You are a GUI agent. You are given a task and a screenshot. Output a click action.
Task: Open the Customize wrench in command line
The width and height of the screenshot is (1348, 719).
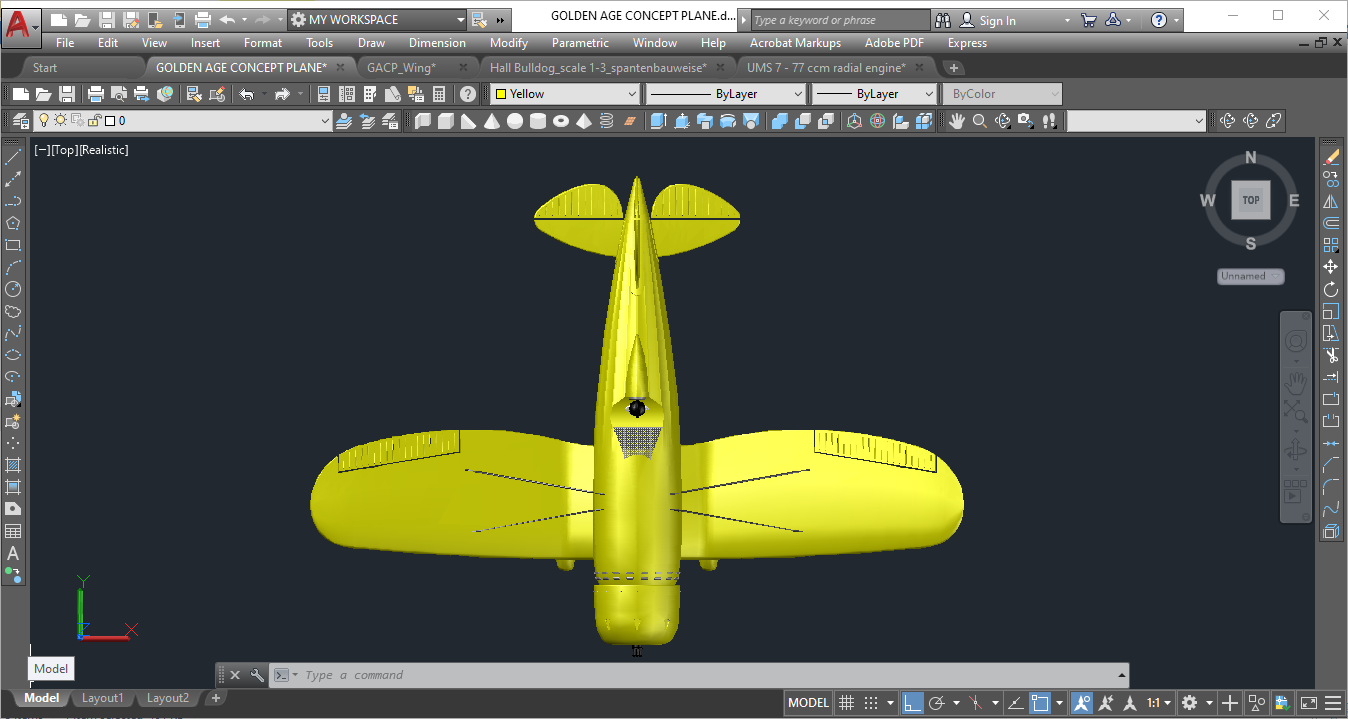257,675
